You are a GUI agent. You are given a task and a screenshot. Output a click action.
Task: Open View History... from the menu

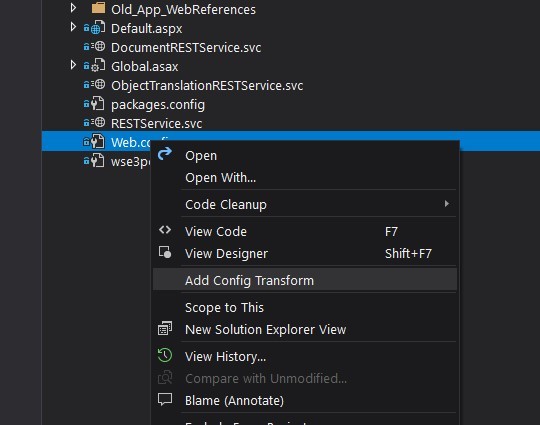click(305, 356)
